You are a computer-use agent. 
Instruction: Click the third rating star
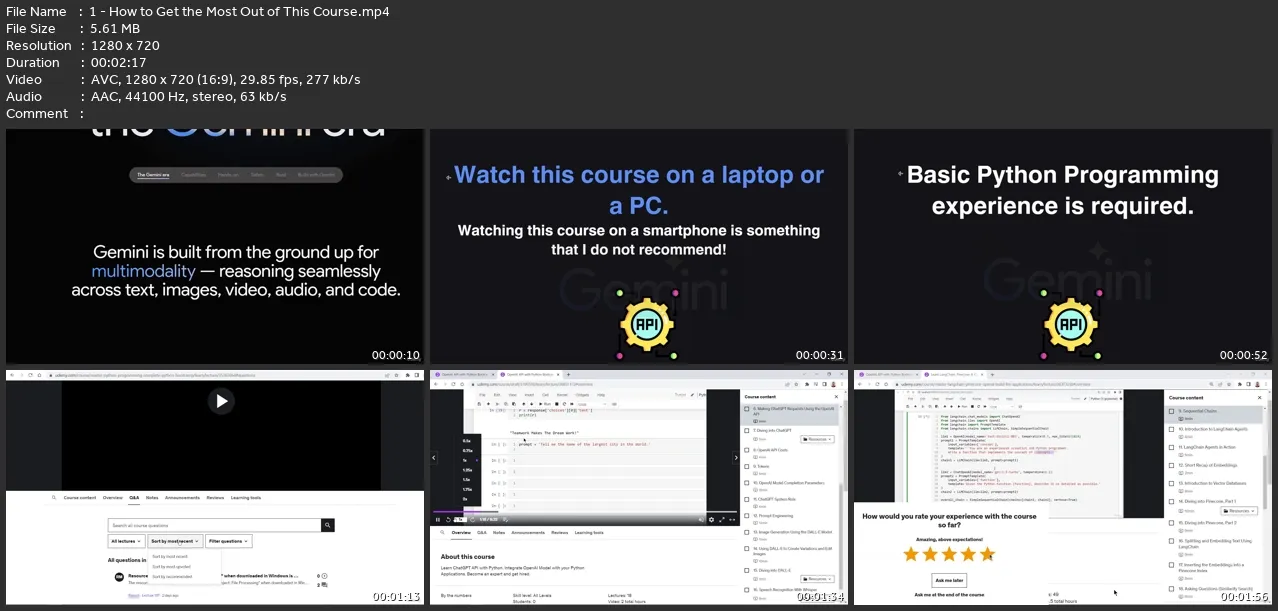coord(949,554)
